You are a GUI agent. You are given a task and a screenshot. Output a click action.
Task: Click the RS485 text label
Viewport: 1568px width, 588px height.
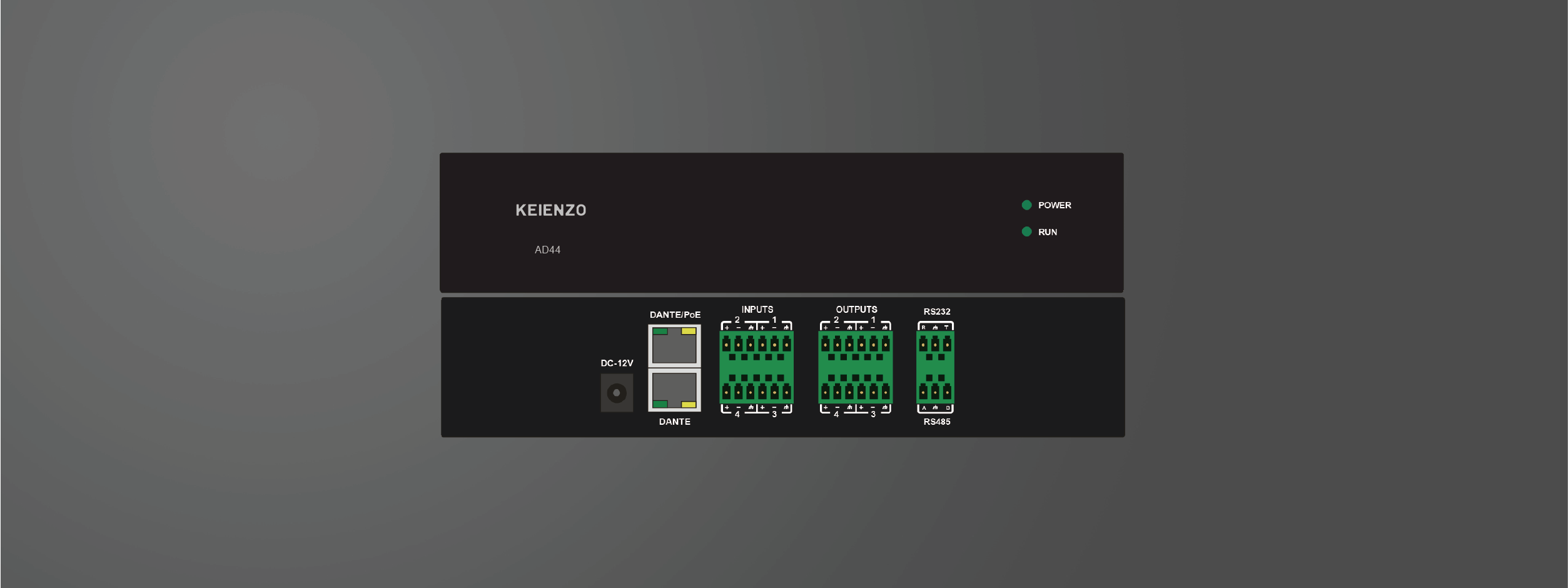click(x=936, y=422)
